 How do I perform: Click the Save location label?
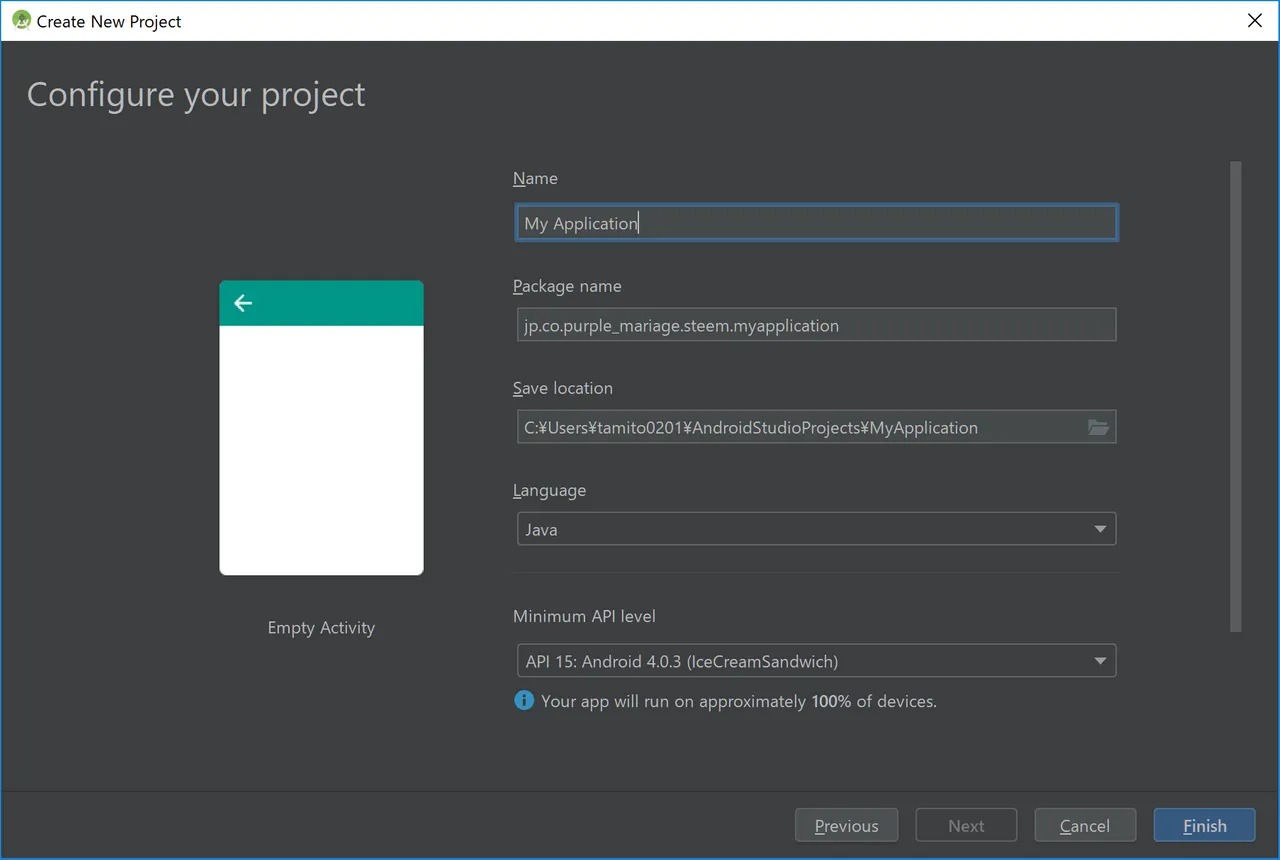[563, 388]
